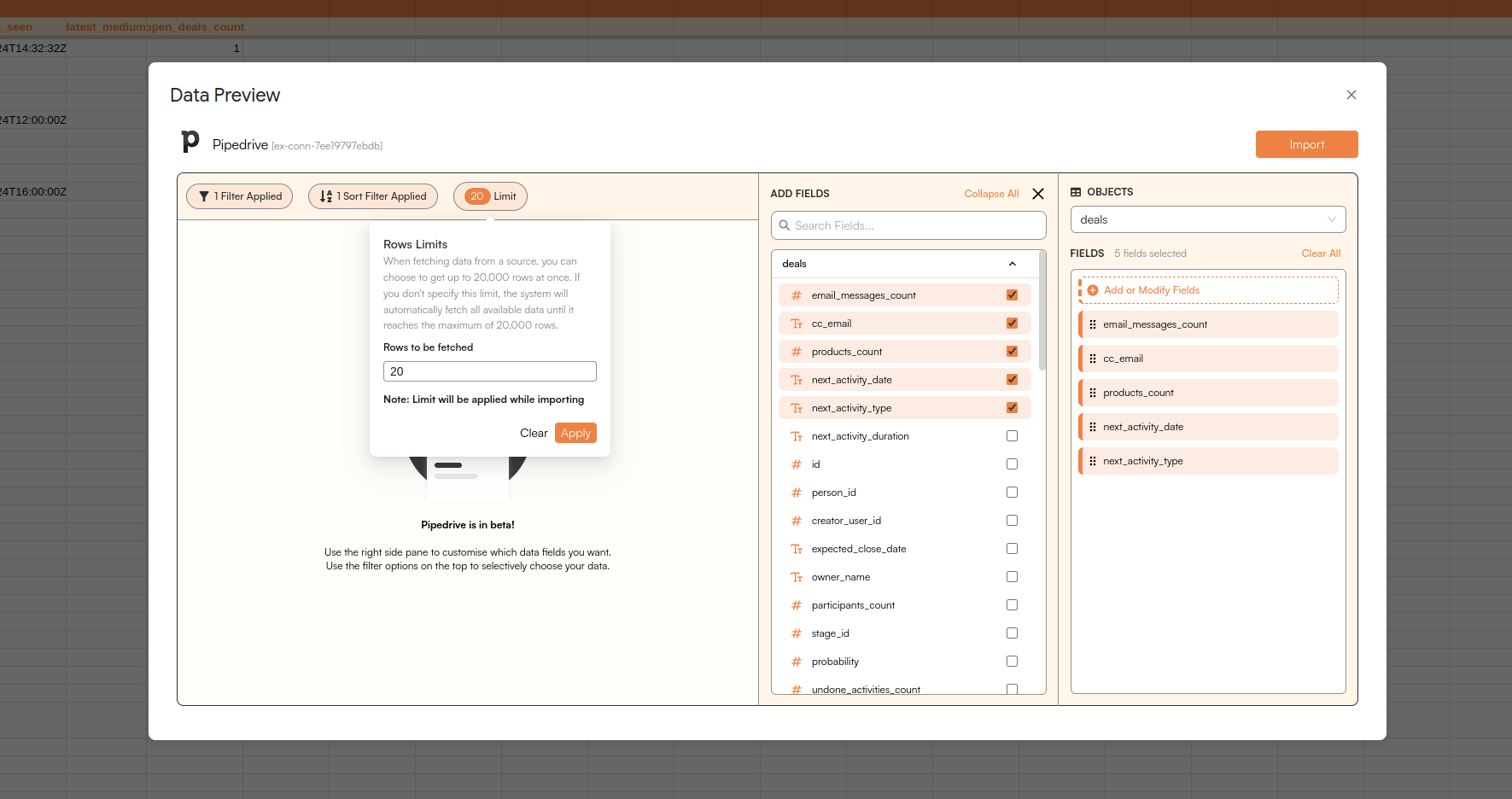Click drag handle of cc_email field

click(1093, 359)
